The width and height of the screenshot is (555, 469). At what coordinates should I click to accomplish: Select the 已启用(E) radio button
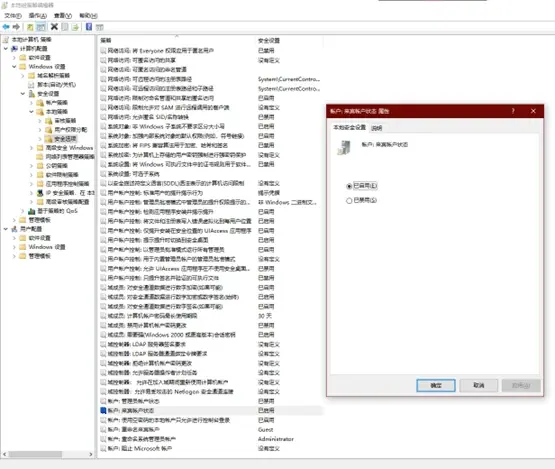click(x=349, y=186)
